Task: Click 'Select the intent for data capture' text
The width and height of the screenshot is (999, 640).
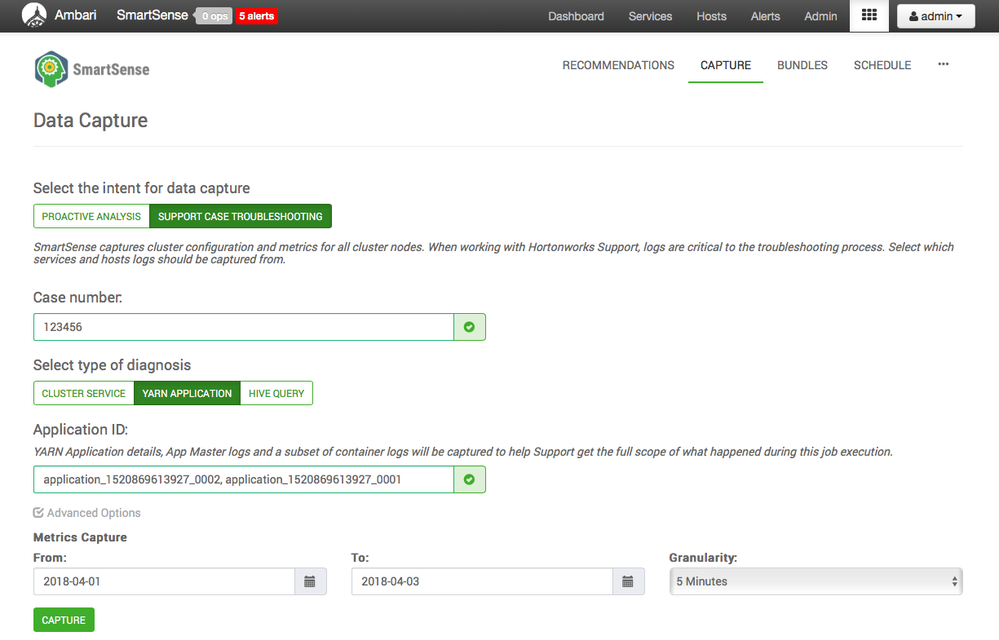Action: coord(141,188)
